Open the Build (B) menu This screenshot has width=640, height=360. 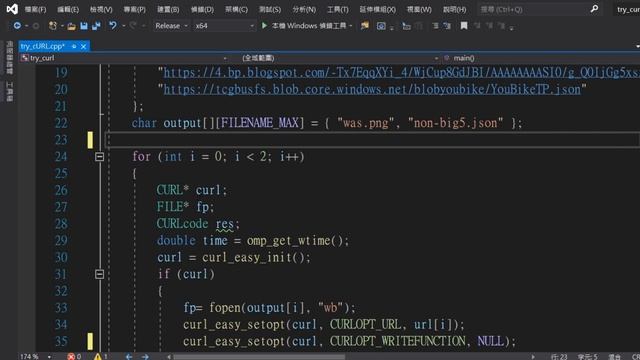tap(168, 9)
